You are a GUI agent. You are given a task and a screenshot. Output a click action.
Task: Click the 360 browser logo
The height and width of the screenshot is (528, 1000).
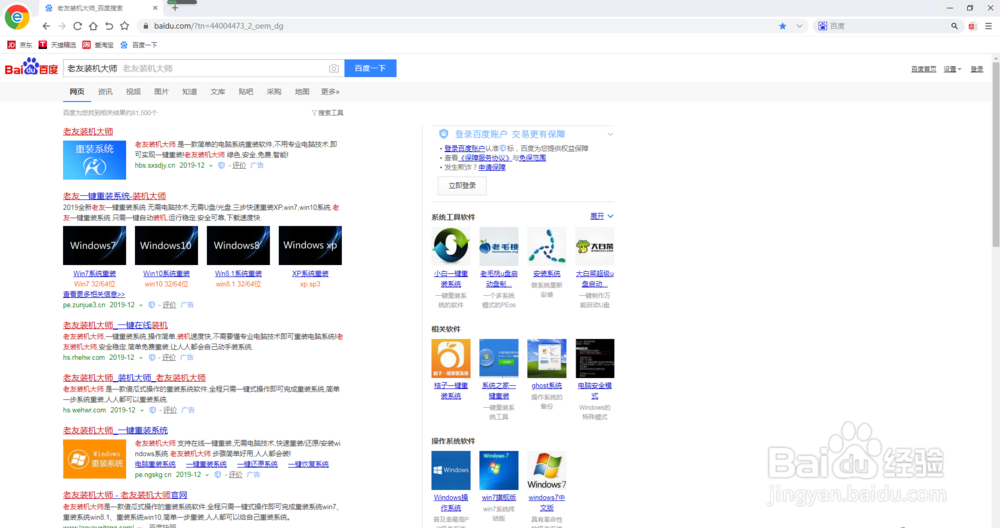point(17,17)
